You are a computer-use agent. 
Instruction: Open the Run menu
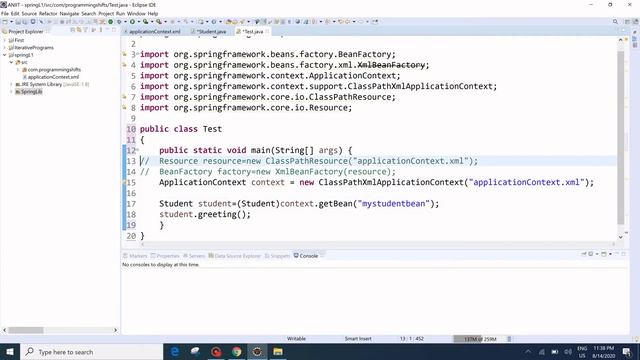(120, 13)
